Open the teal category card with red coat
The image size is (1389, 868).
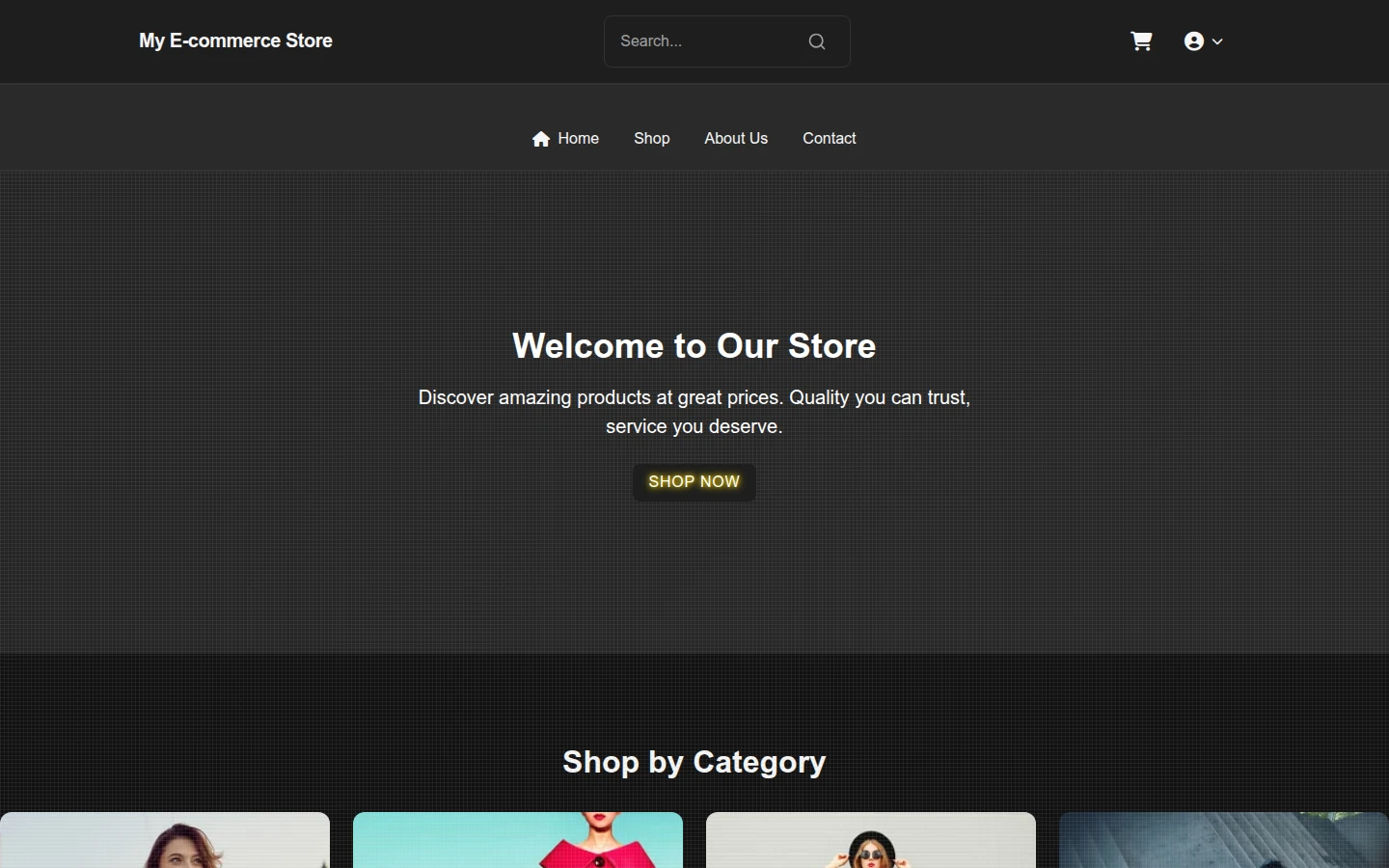tap(518, 840)
